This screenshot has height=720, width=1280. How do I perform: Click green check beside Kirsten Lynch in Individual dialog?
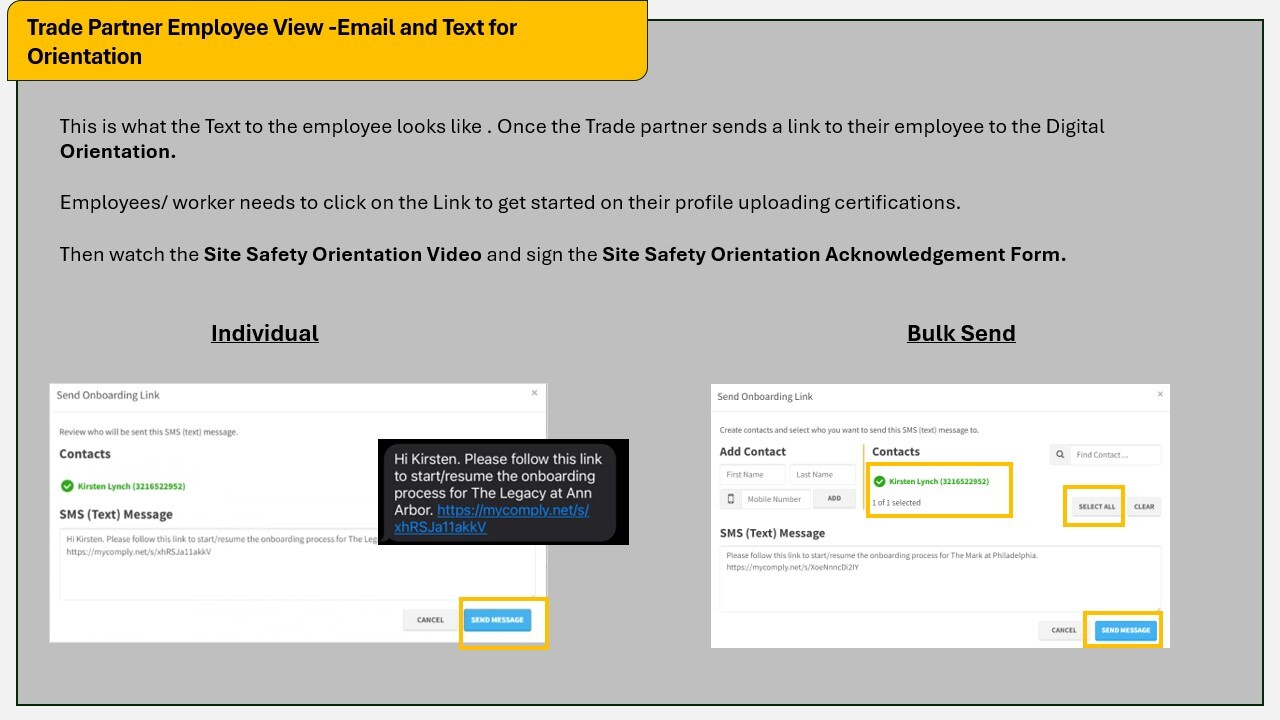(x=67, y=486)
